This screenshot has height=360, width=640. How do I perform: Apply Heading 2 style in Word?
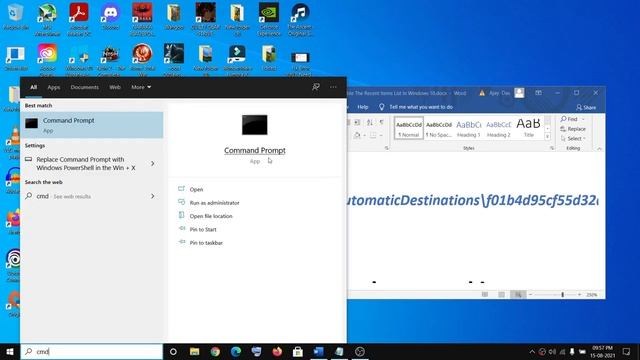tap(498, 128)
